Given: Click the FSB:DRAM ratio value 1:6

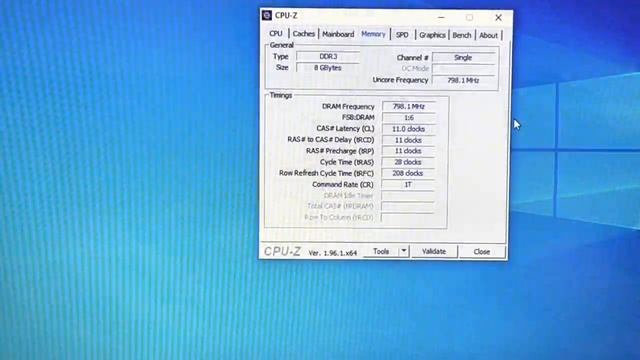Looking at the screenshot, I should 409,118.
